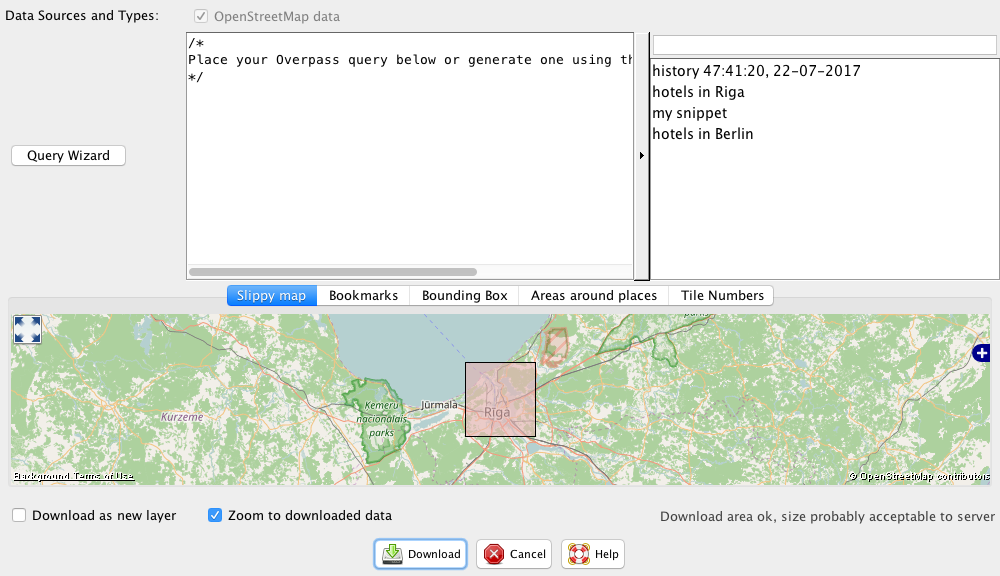The width and height of the screenshot is (1000, 576).
Task: Click the red Cancel cross icon
Action: coord(494,554)
